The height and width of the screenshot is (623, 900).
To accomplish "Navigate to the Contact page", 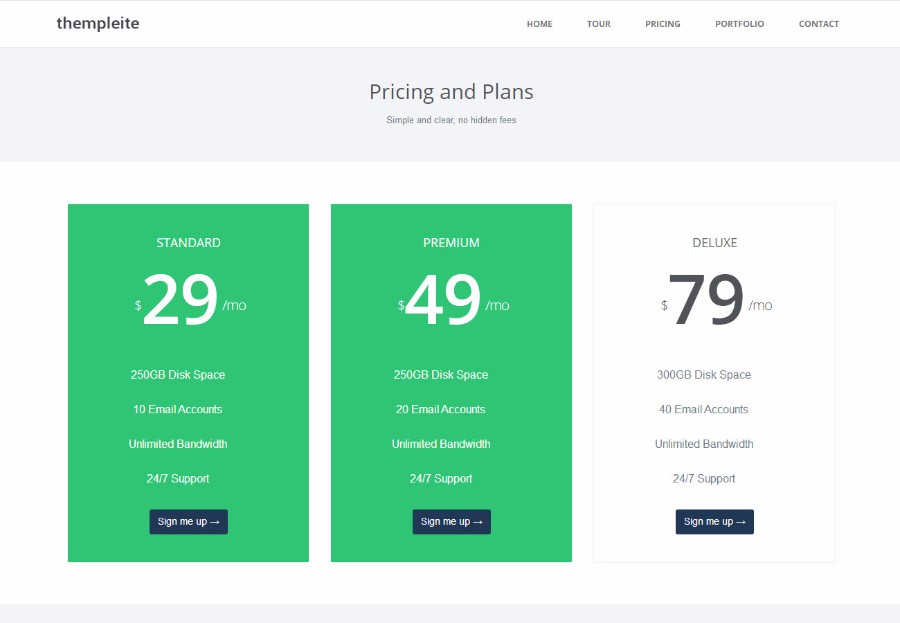I will tap(818, 24).
